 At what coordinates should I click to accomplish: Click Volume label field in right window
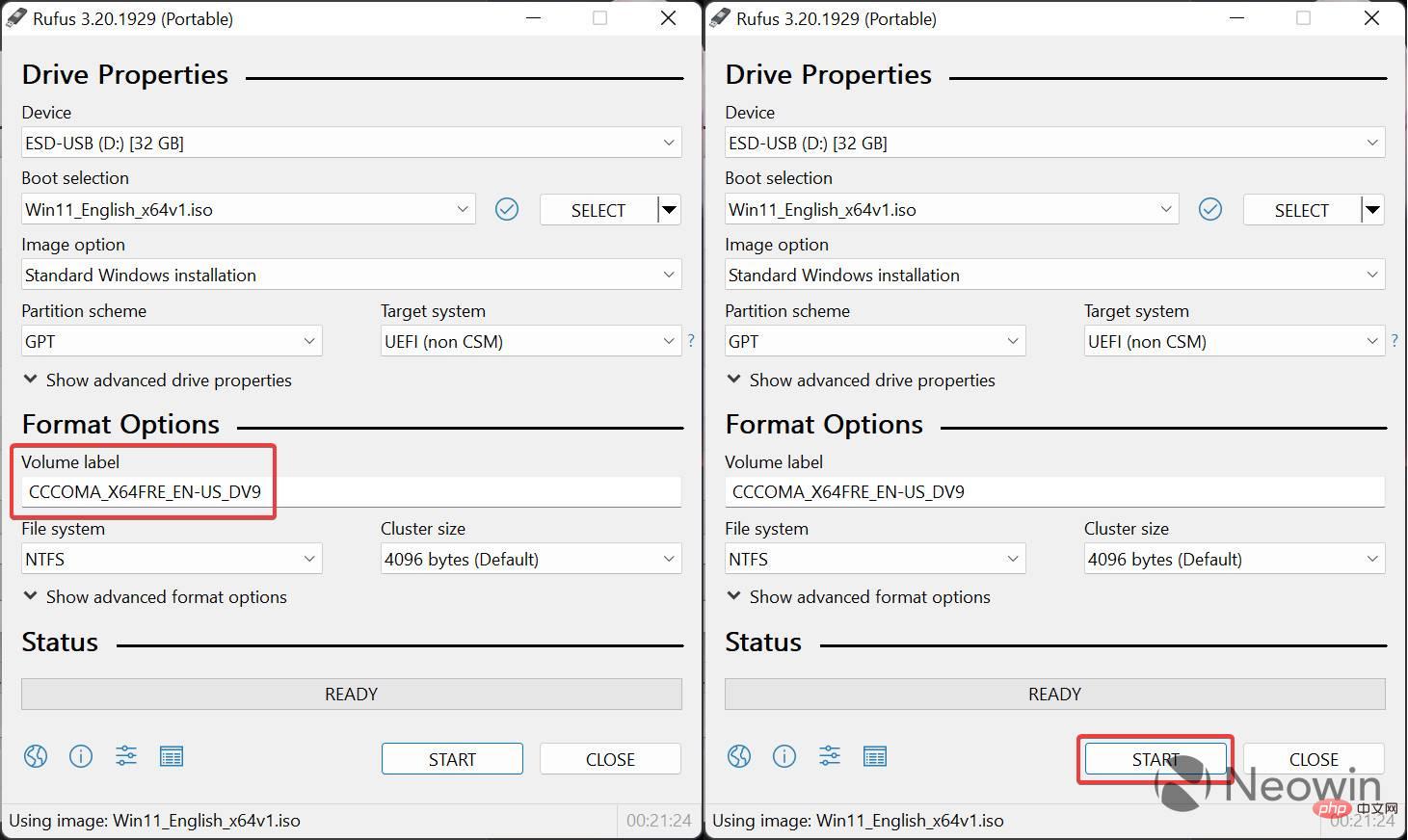point(1055,491)
